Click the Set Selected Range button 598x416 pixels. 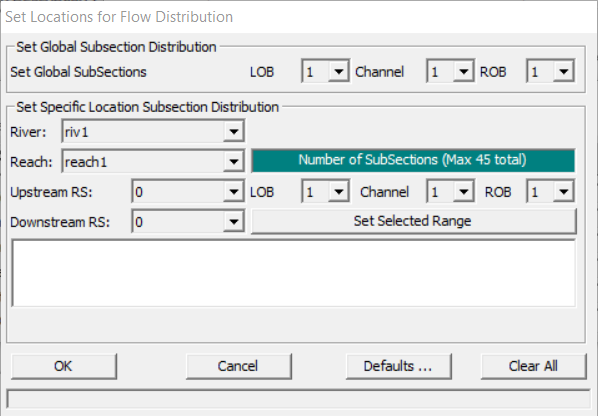(x=413, y=221)
